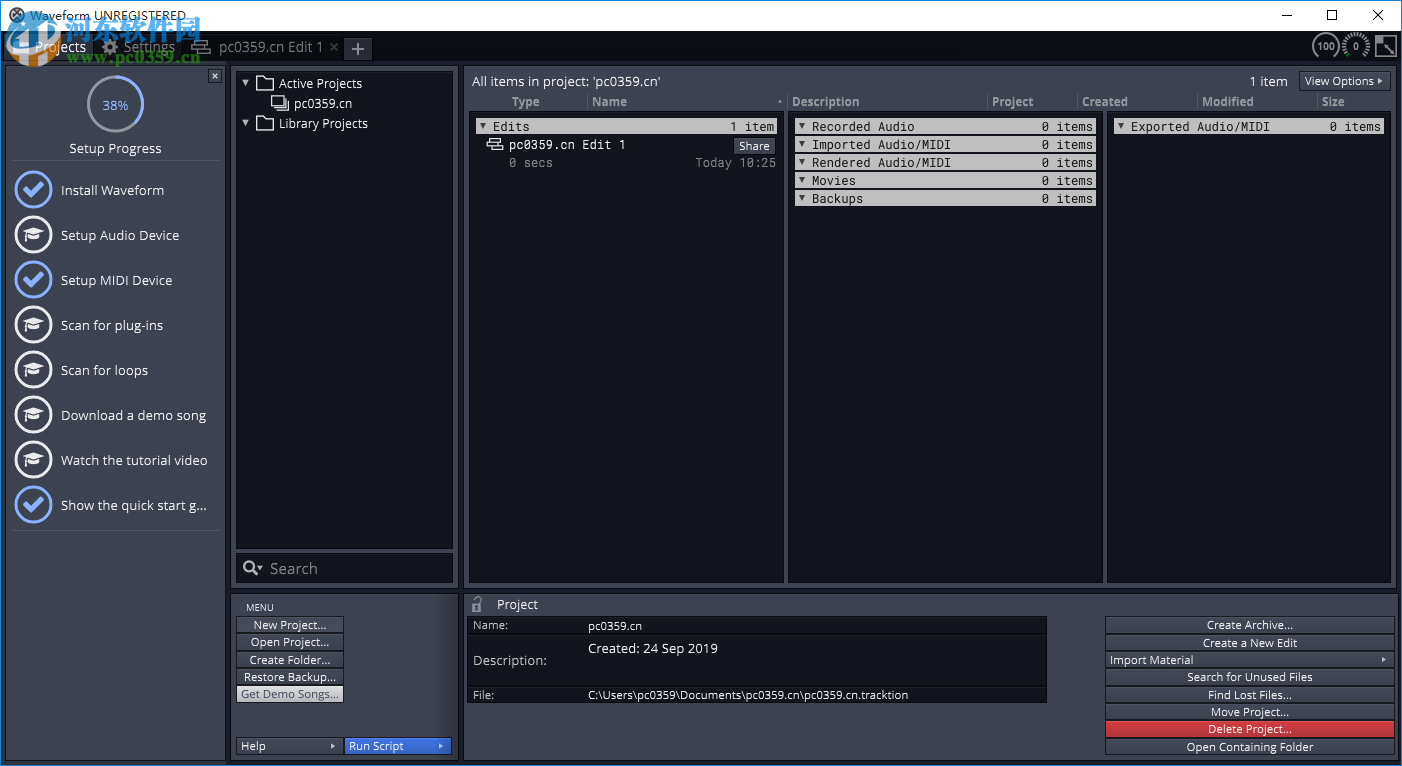Open the CPU usage meter showing 100

1326,45
